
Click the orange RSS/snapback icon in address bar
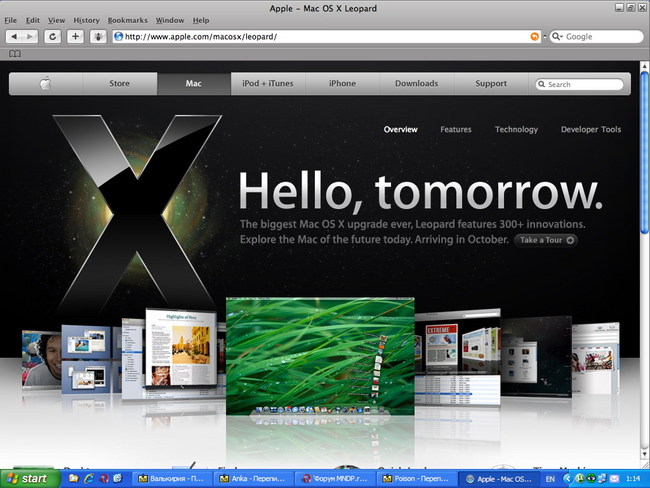(x=535, y=36)
